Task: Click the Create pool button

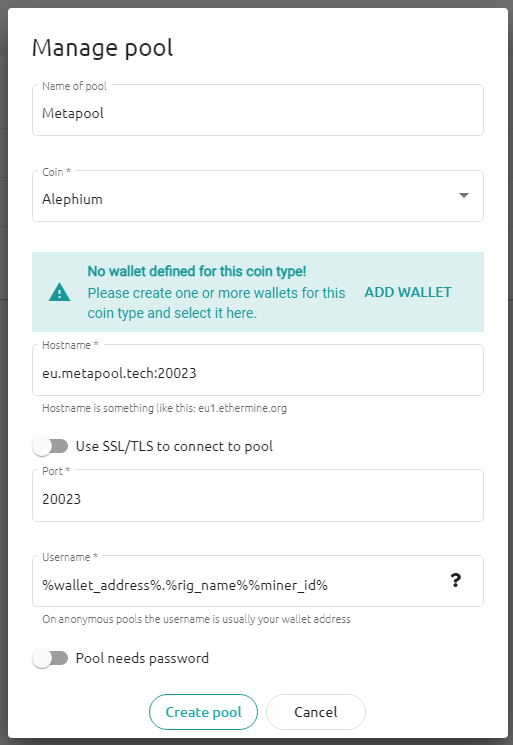Action: click(203, 712)
